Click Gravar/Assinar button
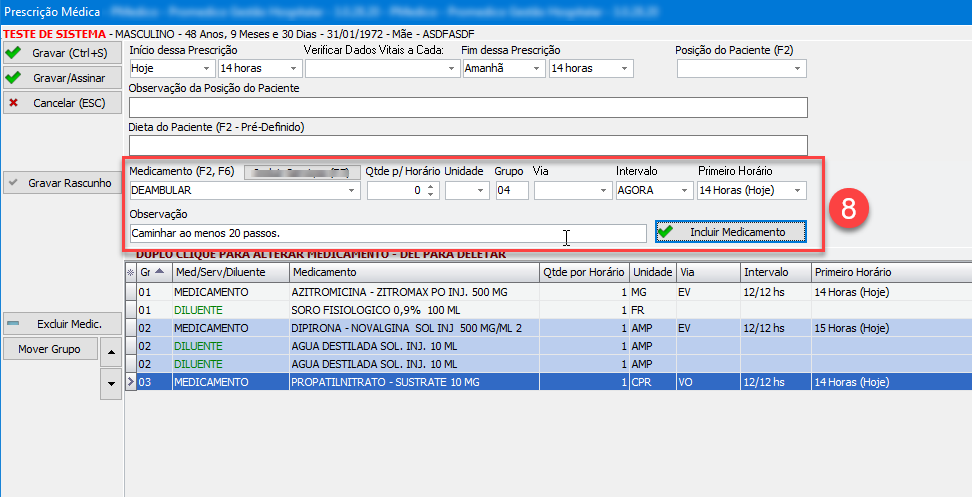Image resolution: width=972 pixels, height=497 pixels. 62,77
